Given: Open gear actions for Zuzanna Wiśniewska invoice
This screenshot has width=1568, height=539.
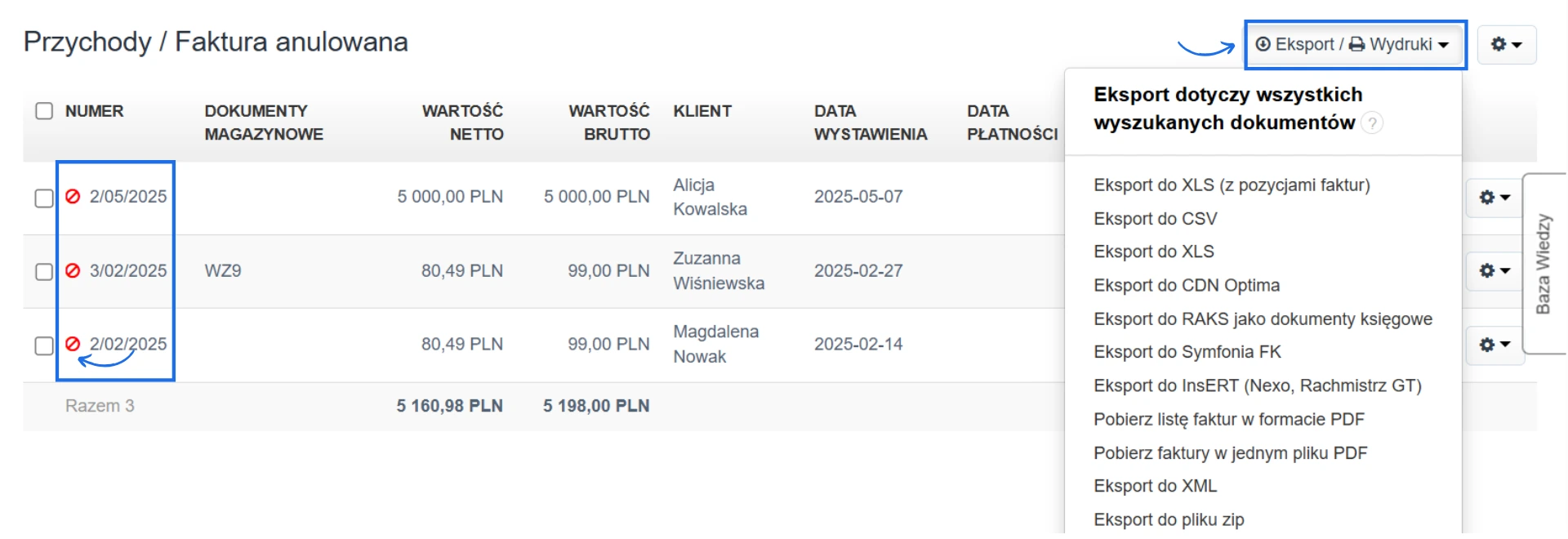Looking at the screenshot, I should (1494, 270).
